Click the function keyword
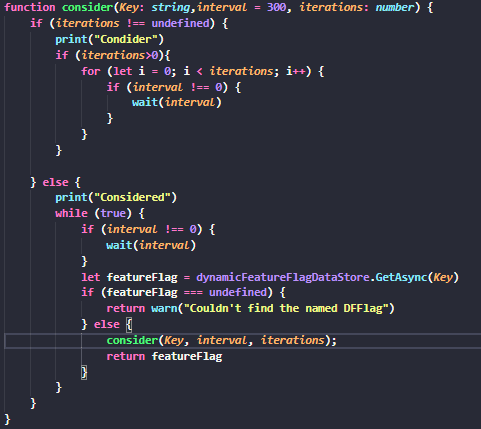481x429 pixels. 30,7
